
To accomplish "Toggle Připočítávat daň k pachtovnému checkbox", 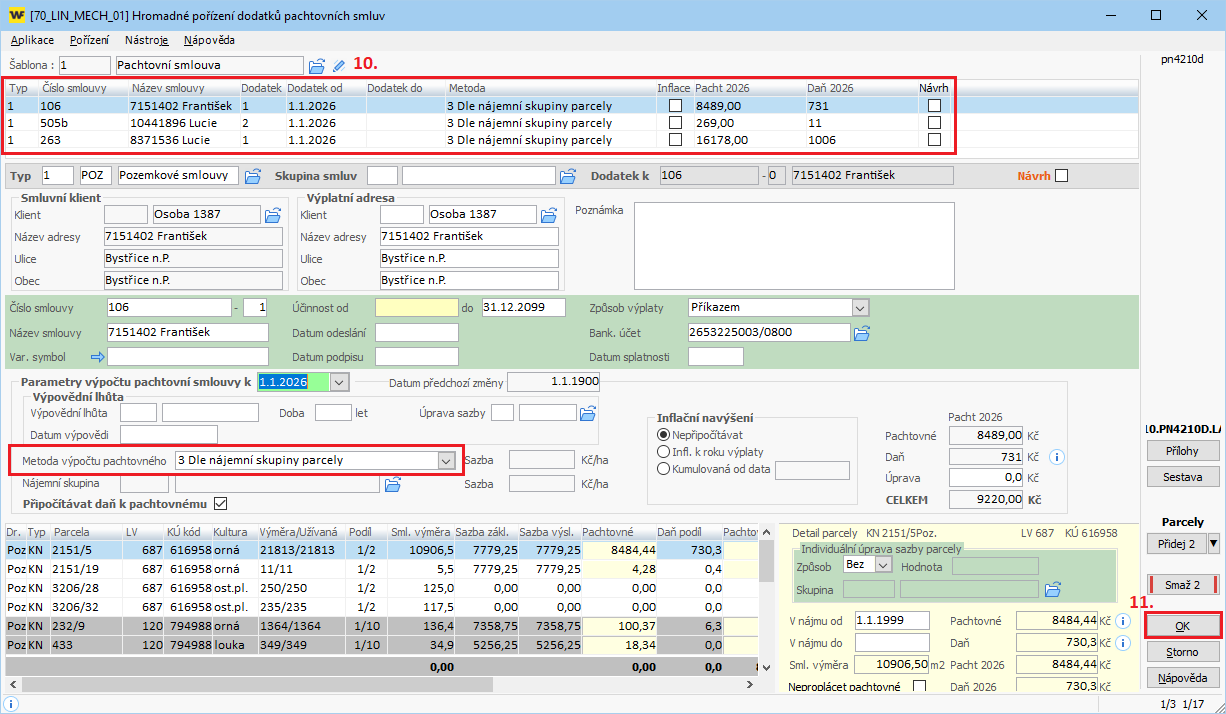I will [221, 503].
